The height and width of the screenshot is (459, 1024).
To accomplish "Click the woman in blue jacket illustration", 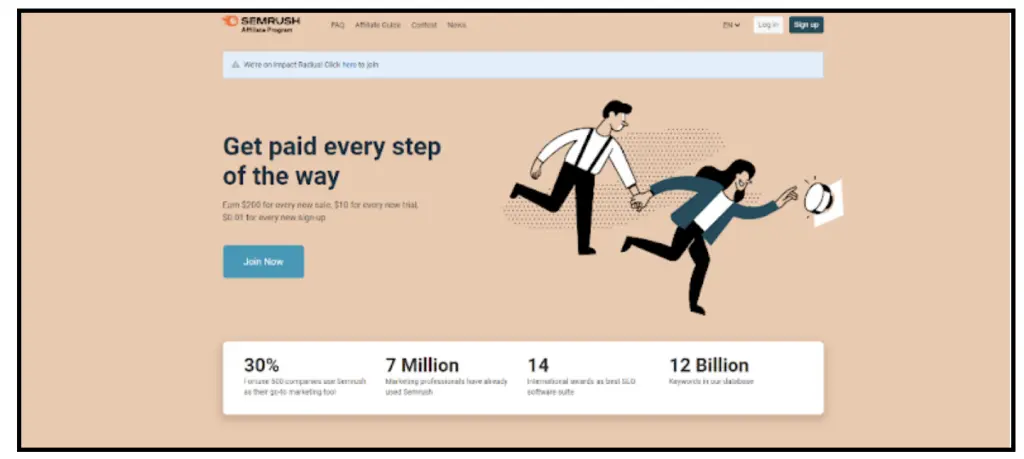I will click(709, 234).
